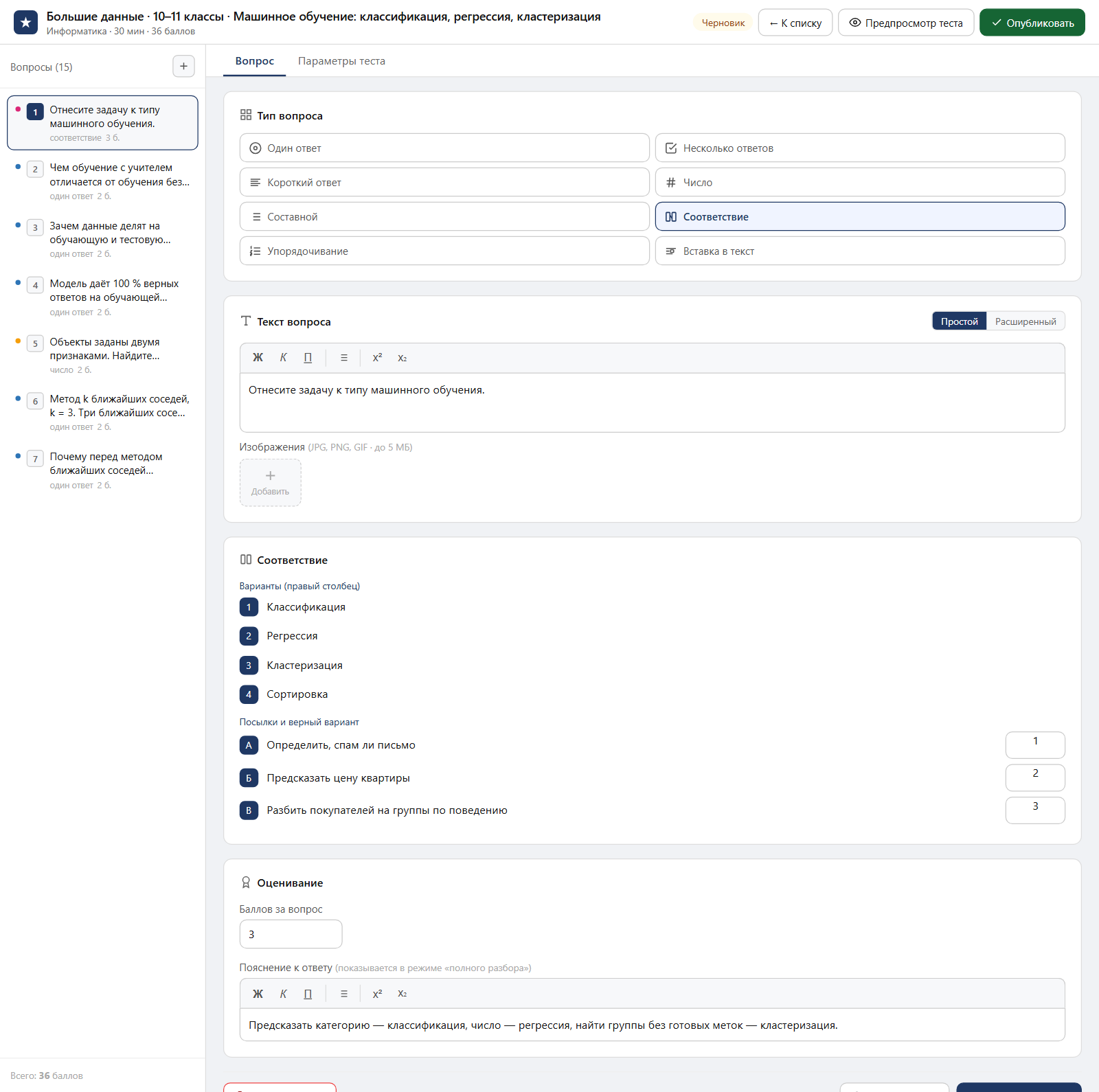1099x1092 pixels.
Task: Go back with К списку button
Action: click(x=795, y=23)
